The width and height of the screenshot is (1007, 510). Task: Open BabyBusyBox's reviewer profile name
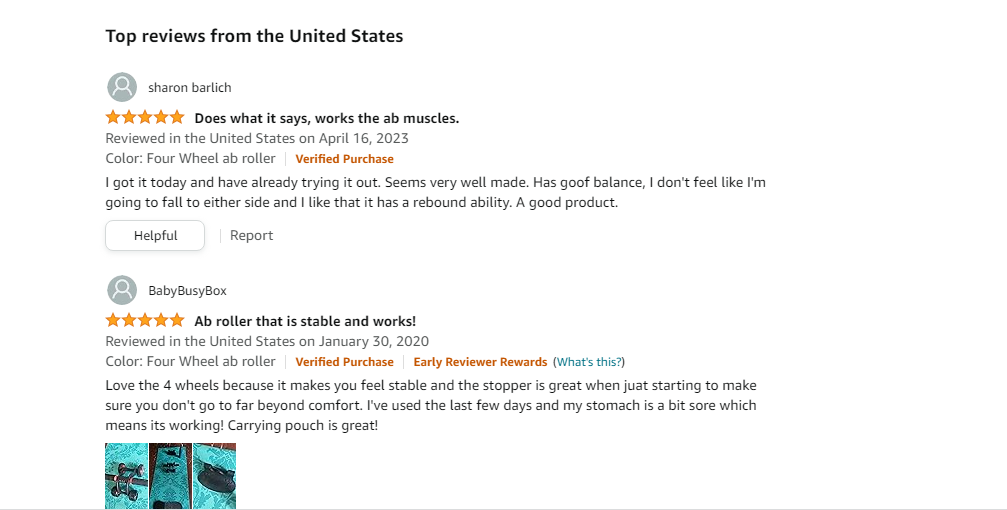pyautogui.click(x=187, y=291)
